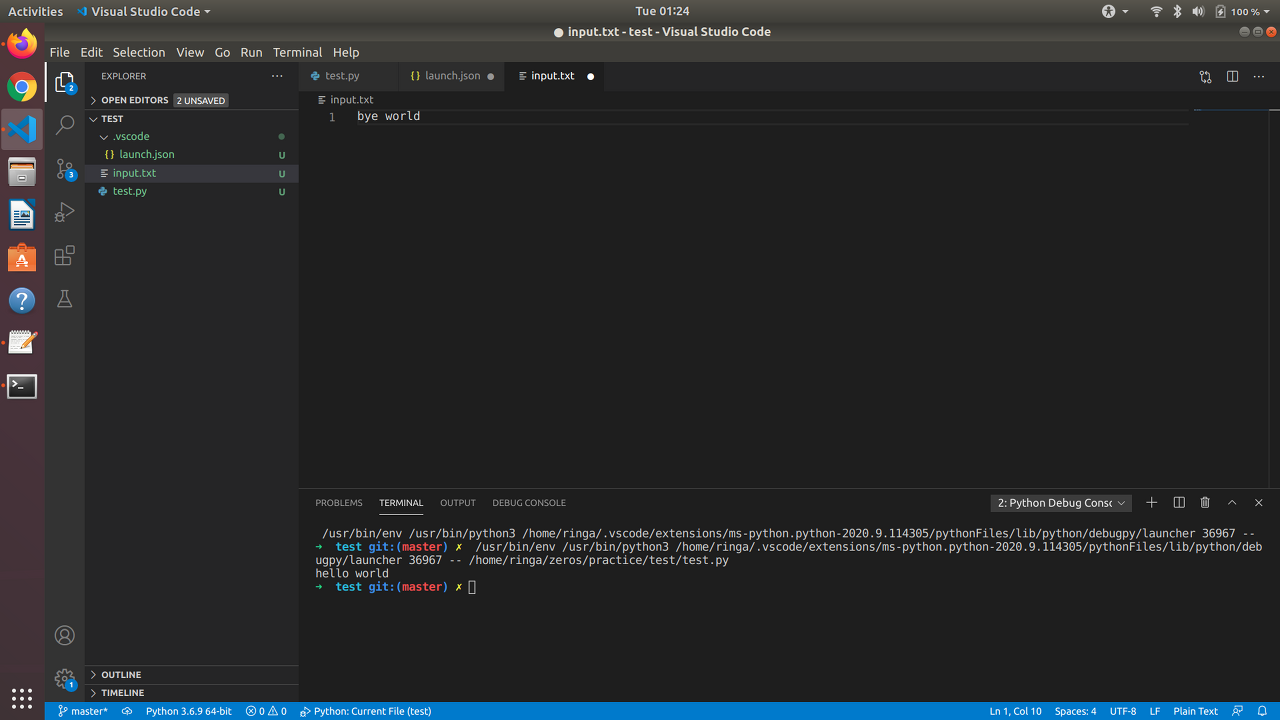
Task: Select Python 3.6.9 64-bit interpreter
Action: pos(188,711)
